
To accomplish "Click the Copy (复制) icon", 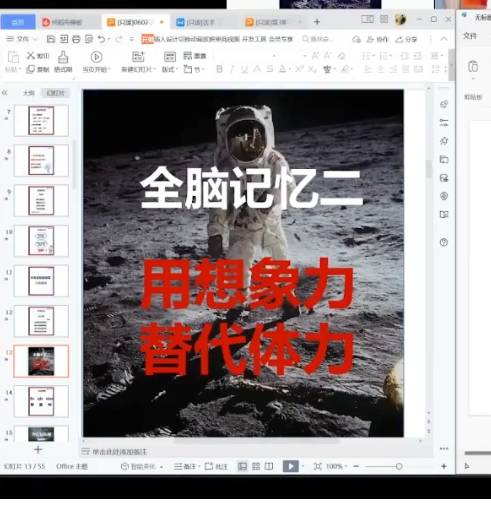I will point(30,69).
